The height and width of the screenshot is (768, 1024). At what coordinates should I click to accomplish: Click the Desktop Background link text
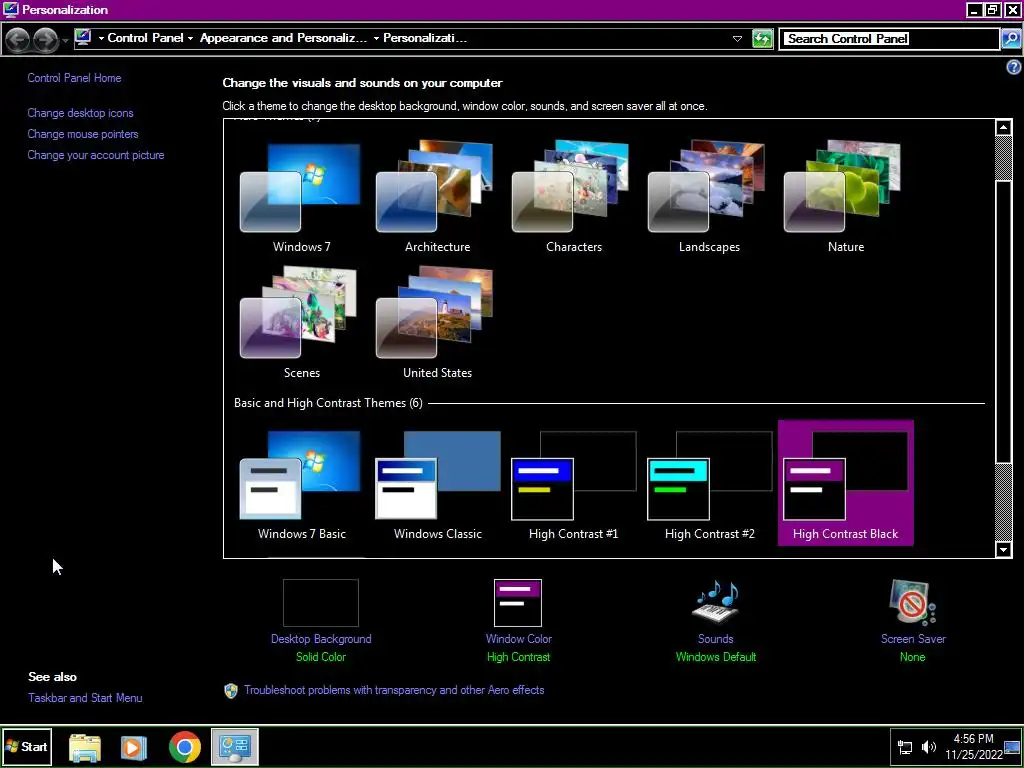[321, 639]
